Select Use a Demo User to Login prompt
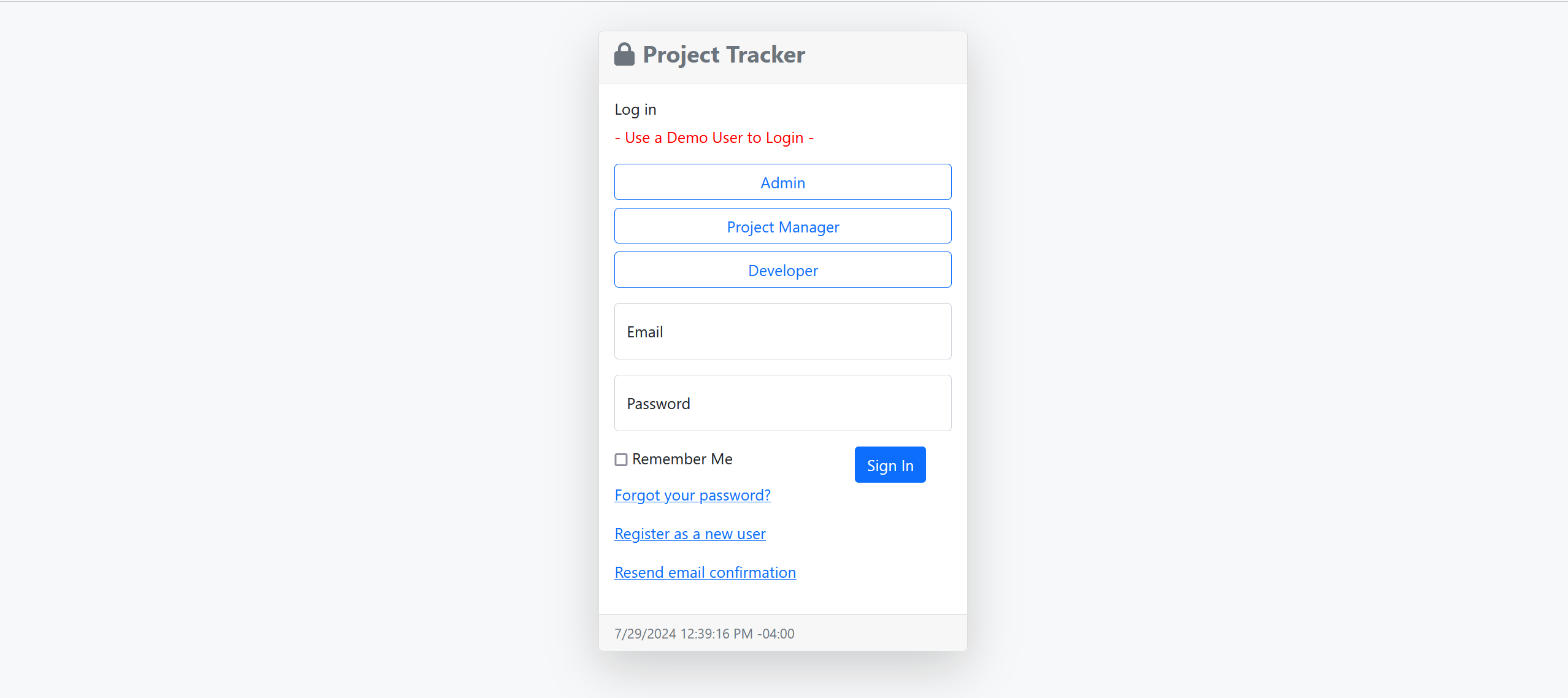 point(714,137)
